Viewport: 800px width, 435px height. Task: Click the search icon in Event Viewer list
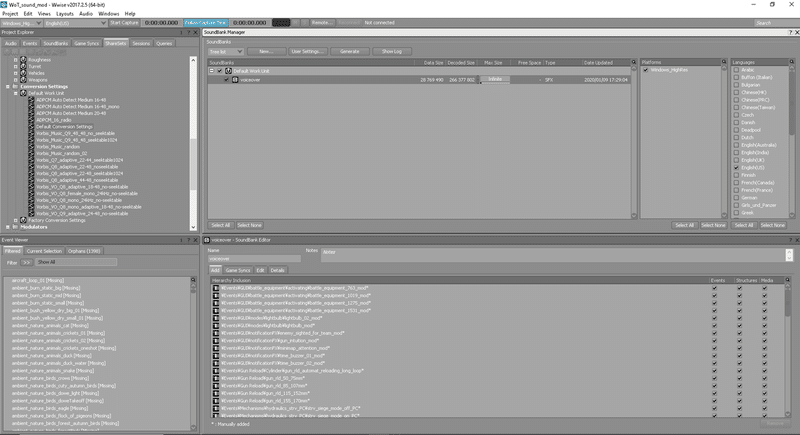pos(193,280)
